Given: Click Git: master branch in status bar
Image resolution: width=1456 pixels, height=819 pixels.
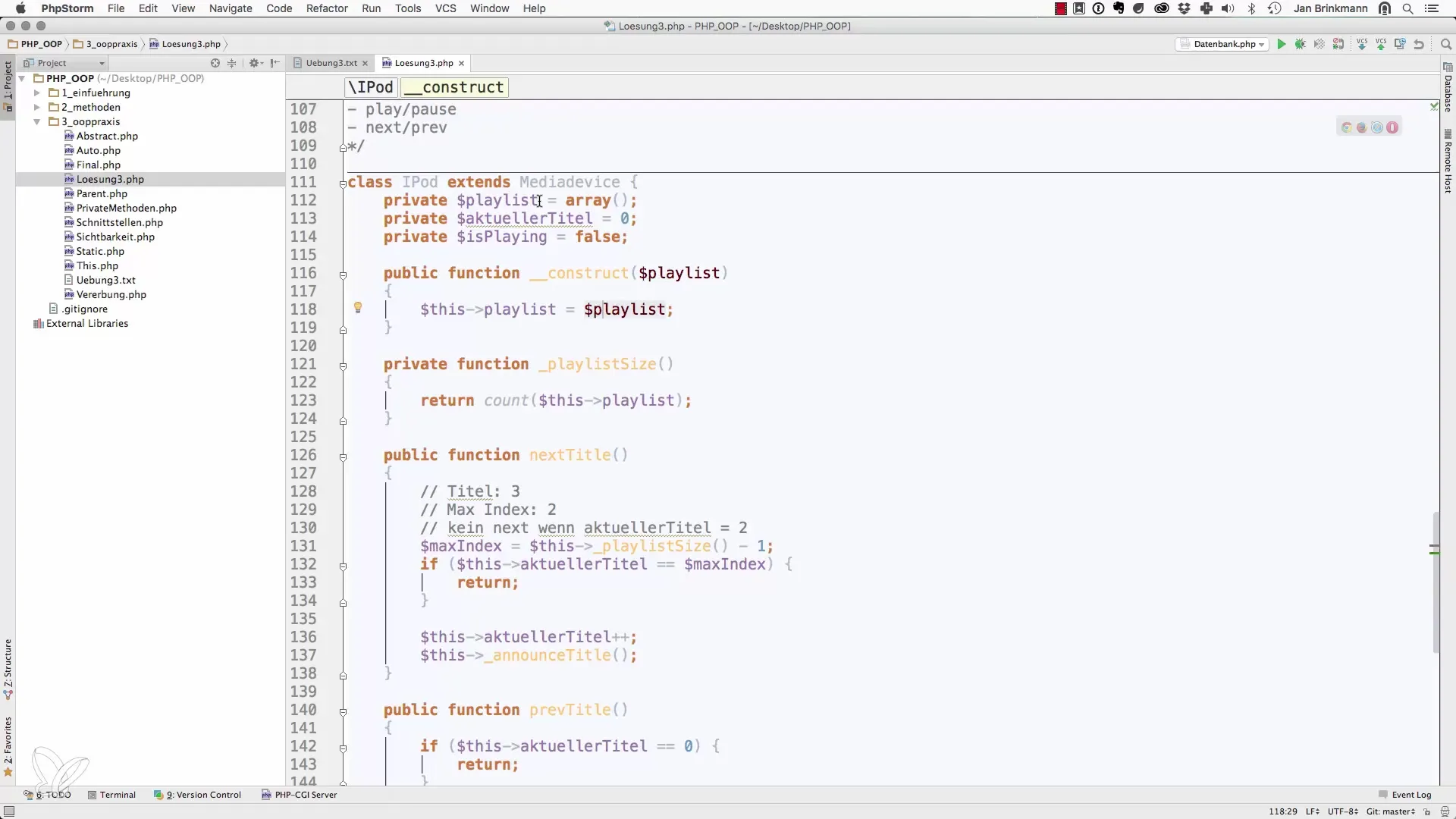Looking at the screenshot, I should [x=1391, y=811].
